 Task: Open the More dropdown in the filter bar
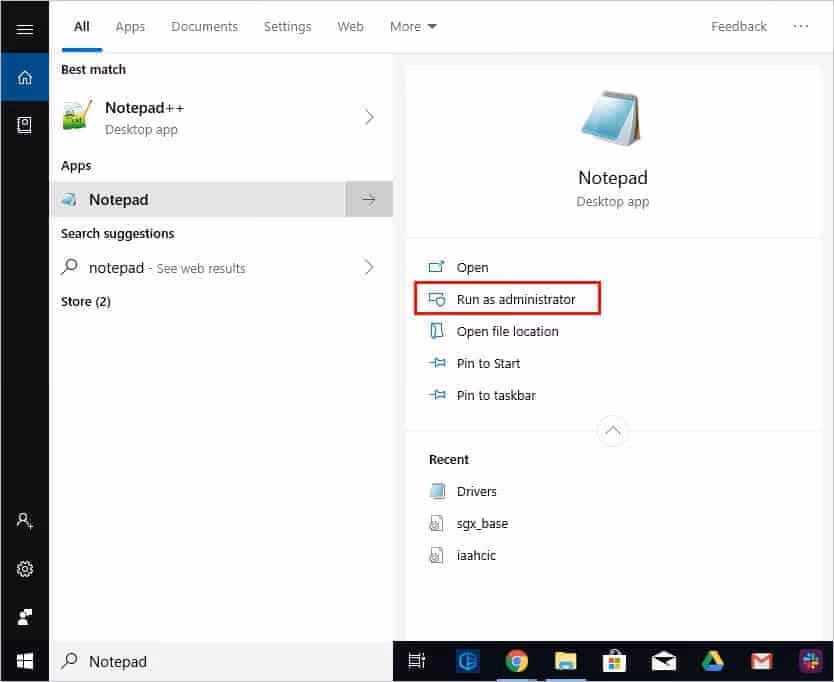tap(412, 26)
